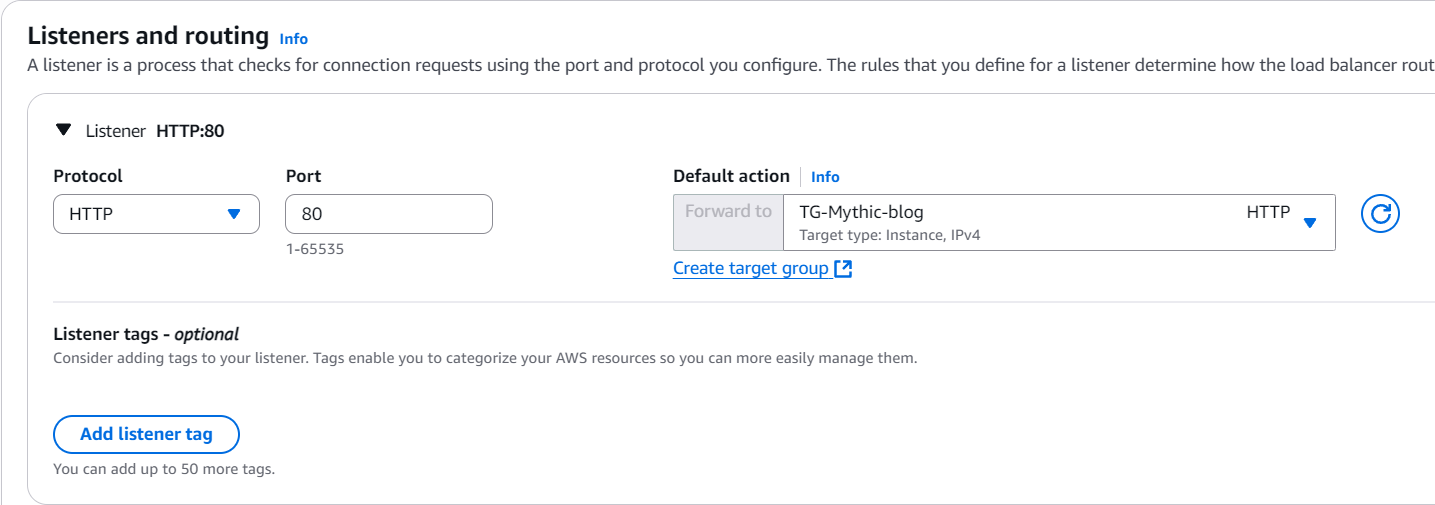This screenshot has width=1435, height=505.
Task: Collapse the Listener HTTP:80 section triangle
Action: [x=64, y=130]
